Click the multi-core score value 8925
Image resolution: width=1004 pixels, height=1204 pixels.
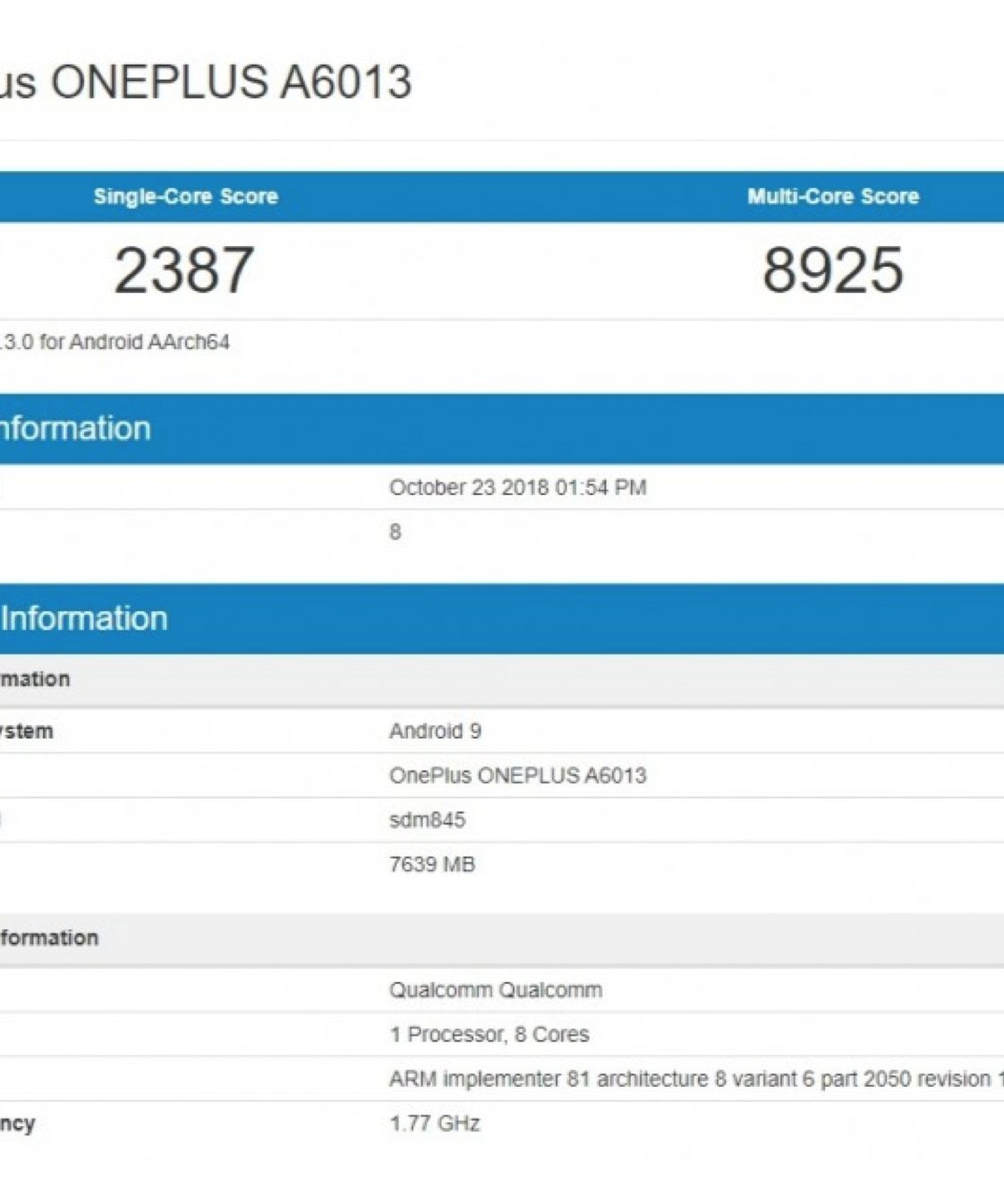point(832,270)
